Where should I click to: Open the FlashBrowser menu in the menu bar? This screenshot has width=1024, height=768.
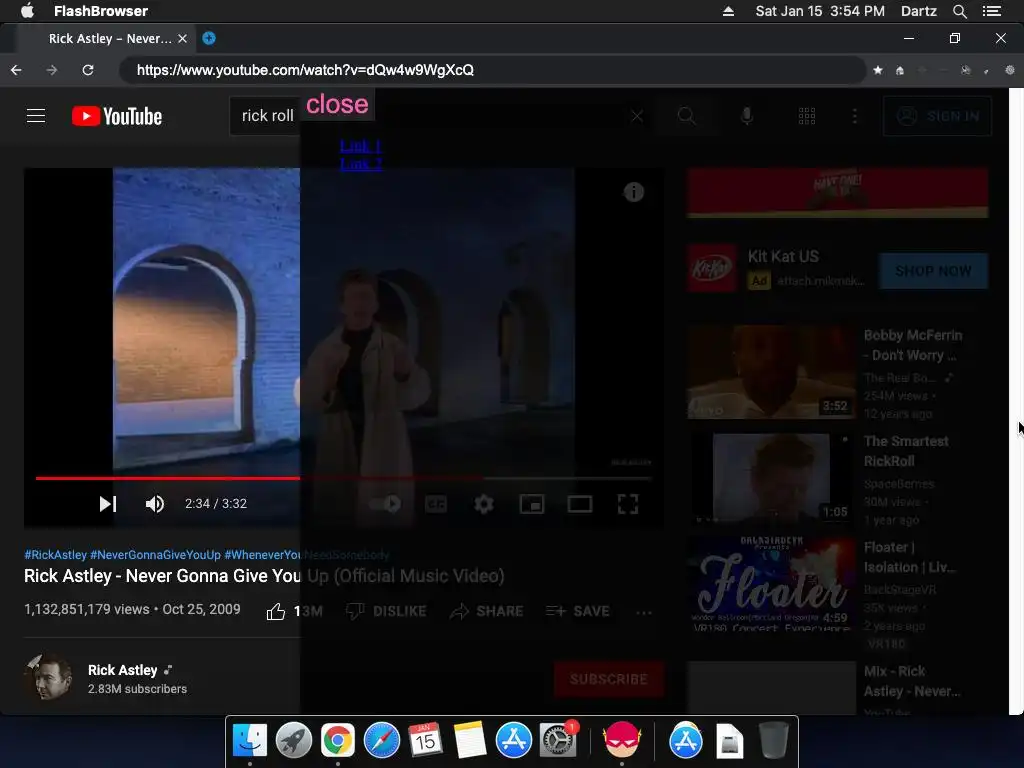coord(101,11)
